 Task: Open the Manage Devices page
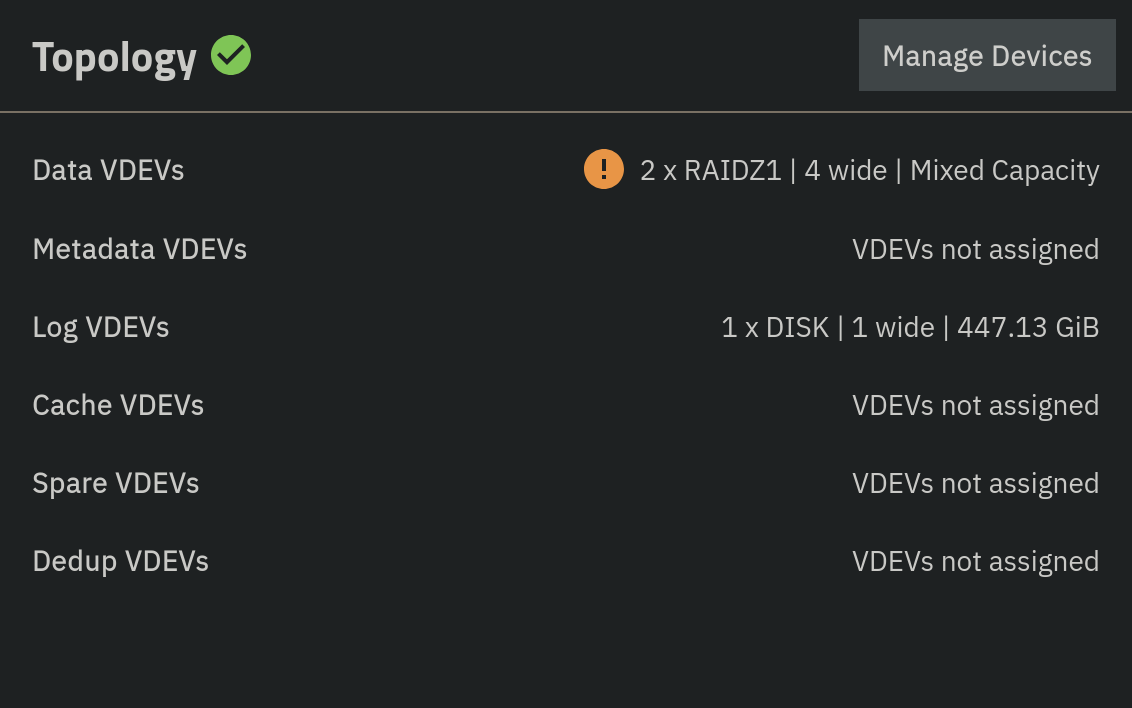point(986,55)
